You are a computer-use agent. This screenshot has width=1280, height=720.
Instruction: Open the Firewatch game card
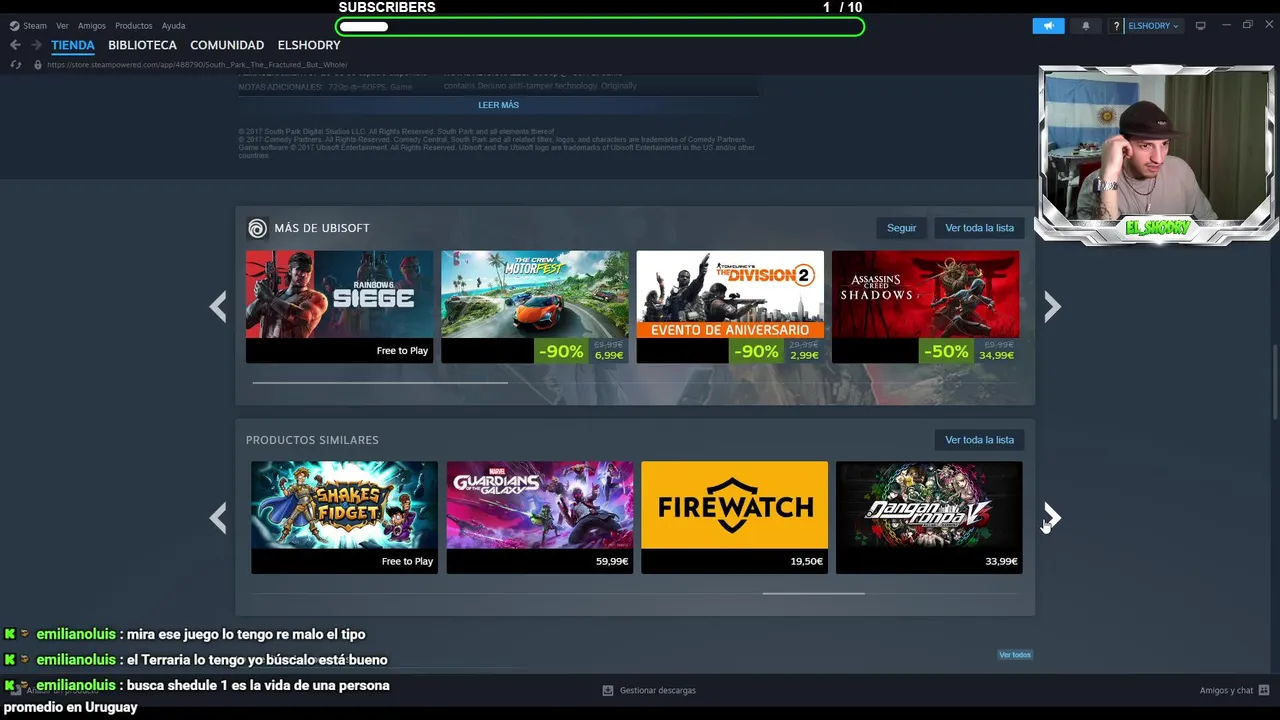(x=734, y=517)
